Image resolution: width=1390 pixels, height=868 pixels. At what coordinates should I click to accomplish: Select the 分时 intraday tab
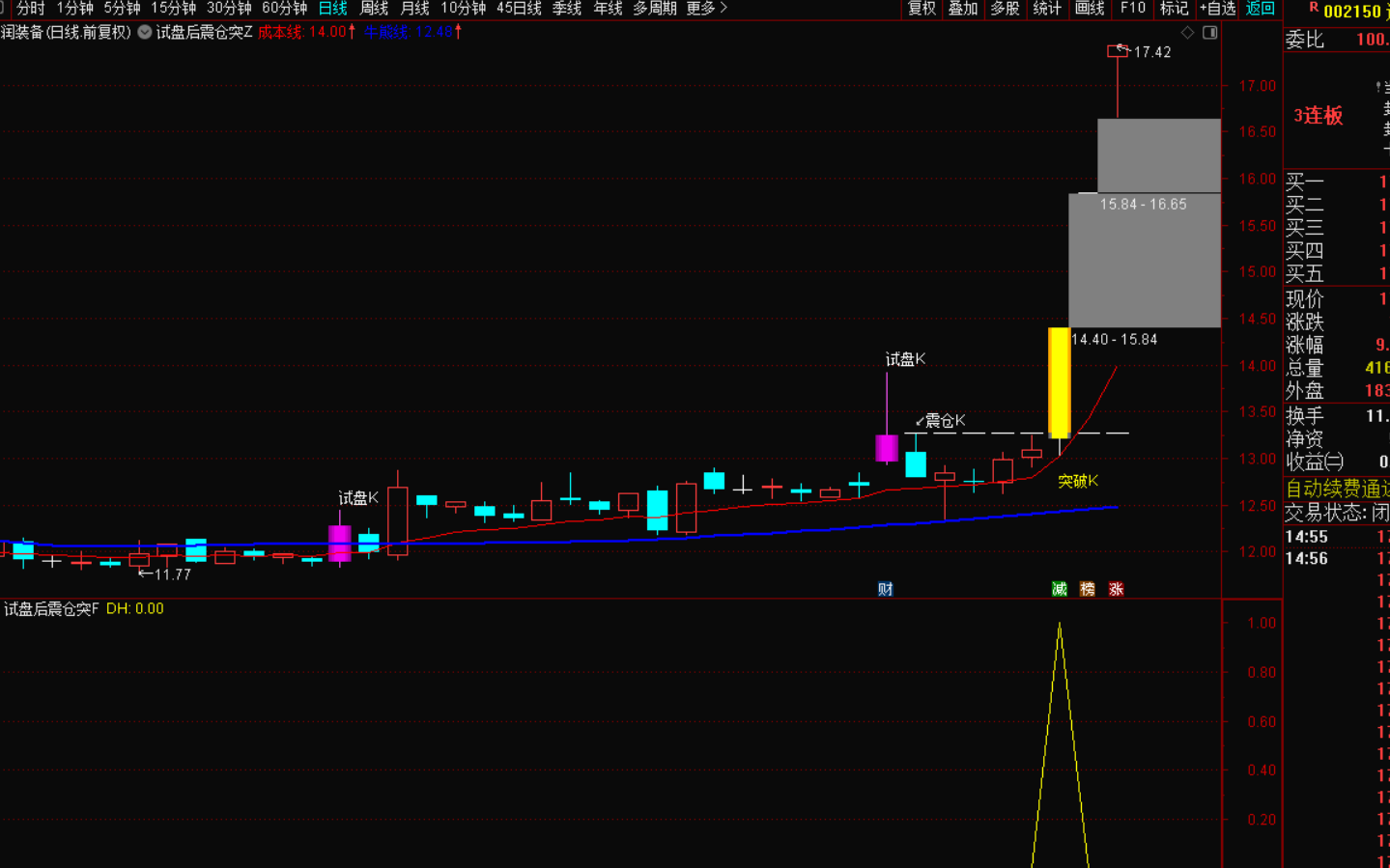pos(30,9)
